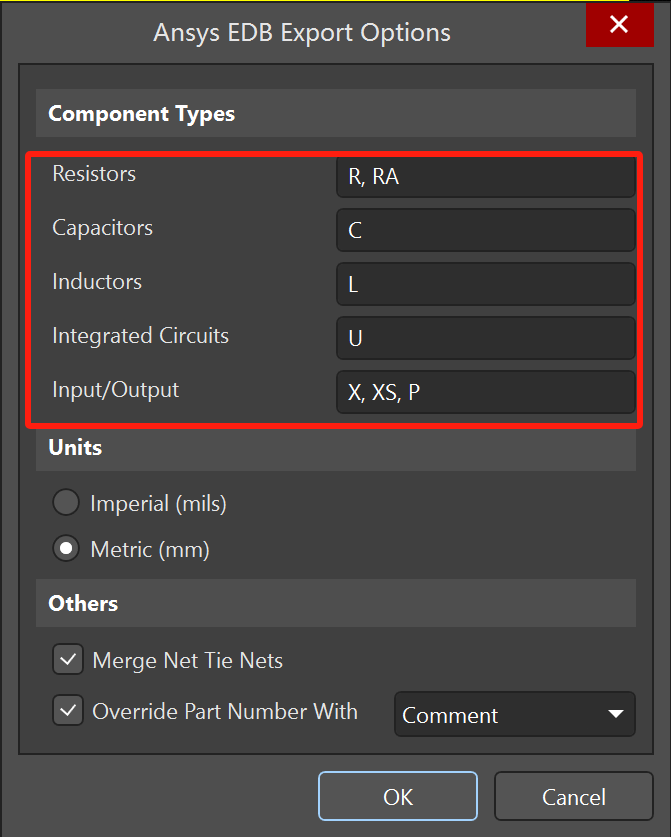Viewport: 671px width, 837px height.
Task: Click the Resistors designator field
Action: point(485,177)
